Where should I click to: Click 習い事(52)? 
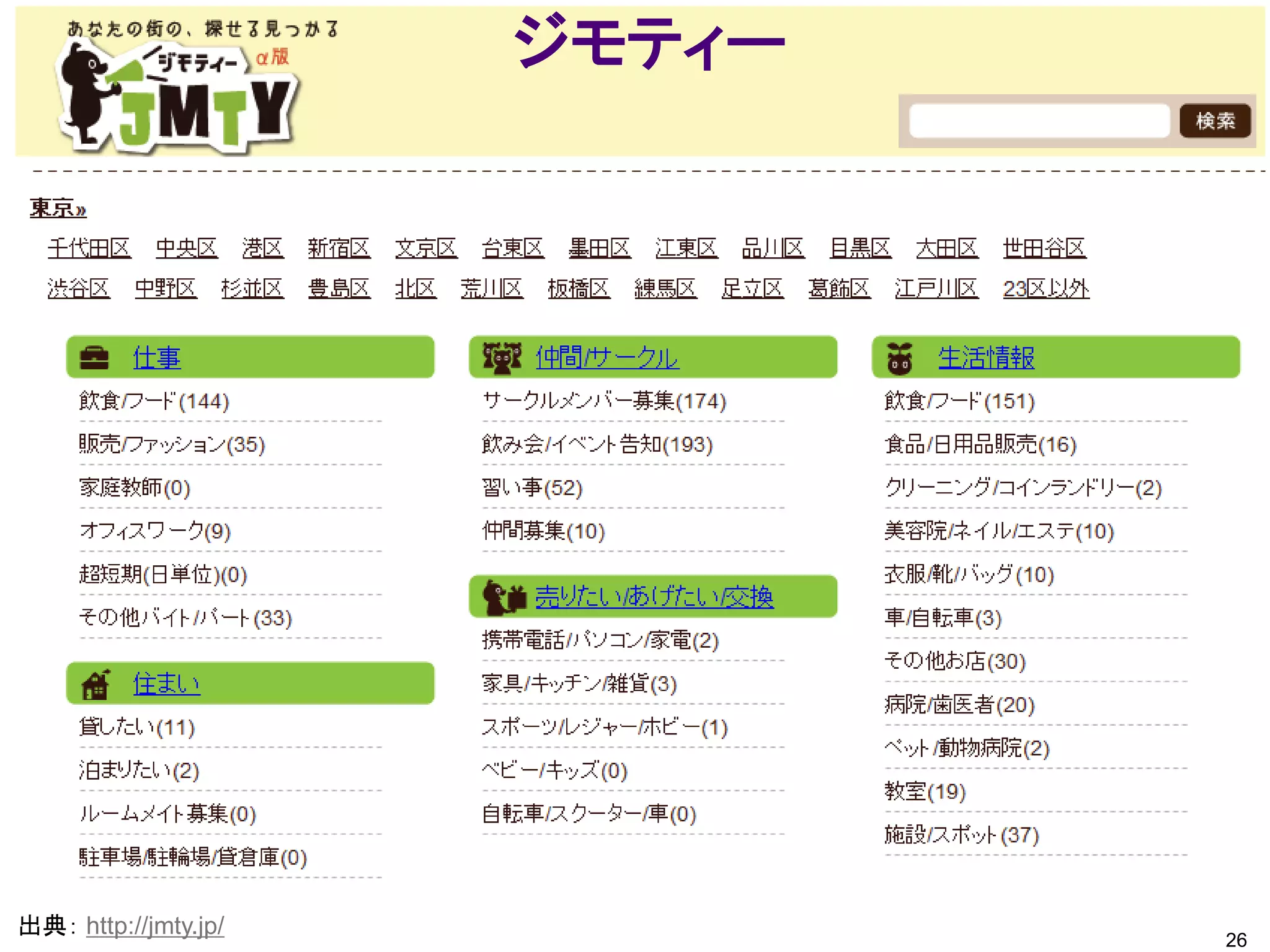(532, 488)
